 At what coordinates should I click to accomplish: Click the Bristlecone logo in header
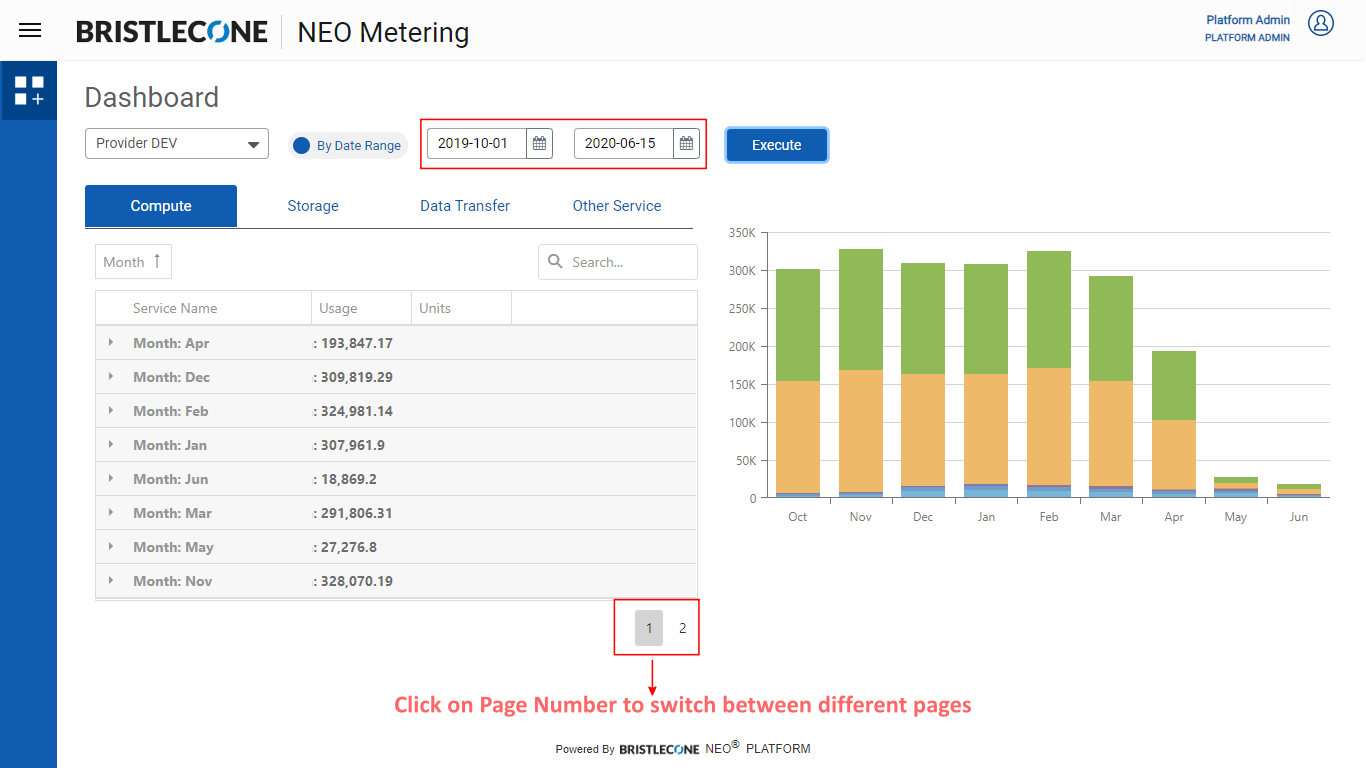tap(172, 32)
